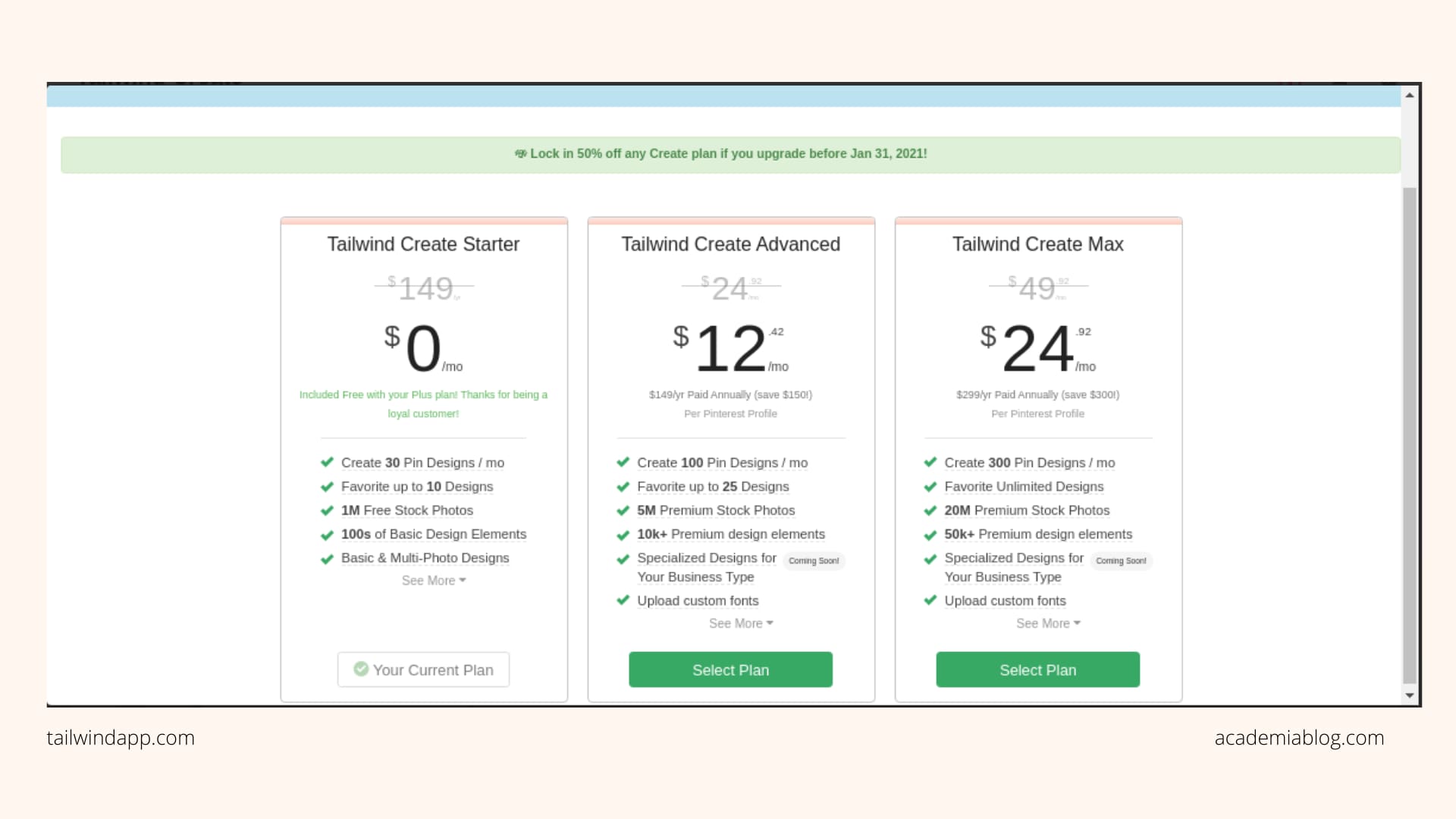Click checkmark beside Create 30 Pin Designs
Viewport: 1456px width, 819px height.
[x=327, y=462]
